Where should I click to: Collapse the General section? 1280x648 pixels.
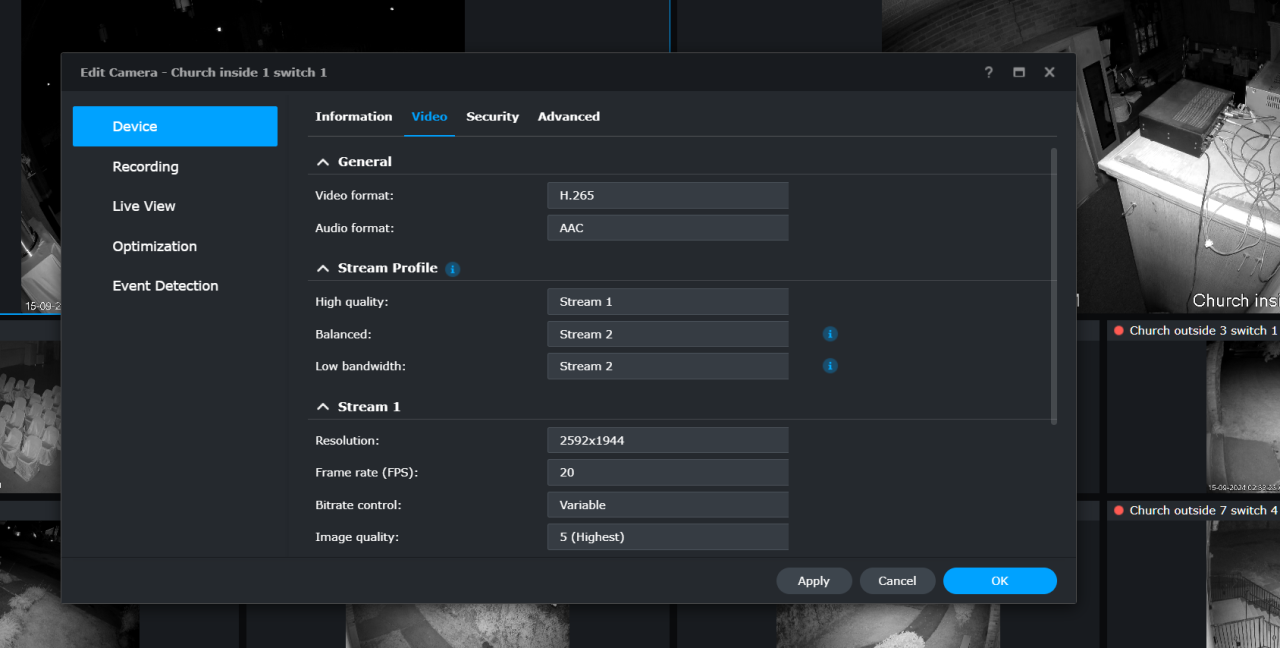322,161
